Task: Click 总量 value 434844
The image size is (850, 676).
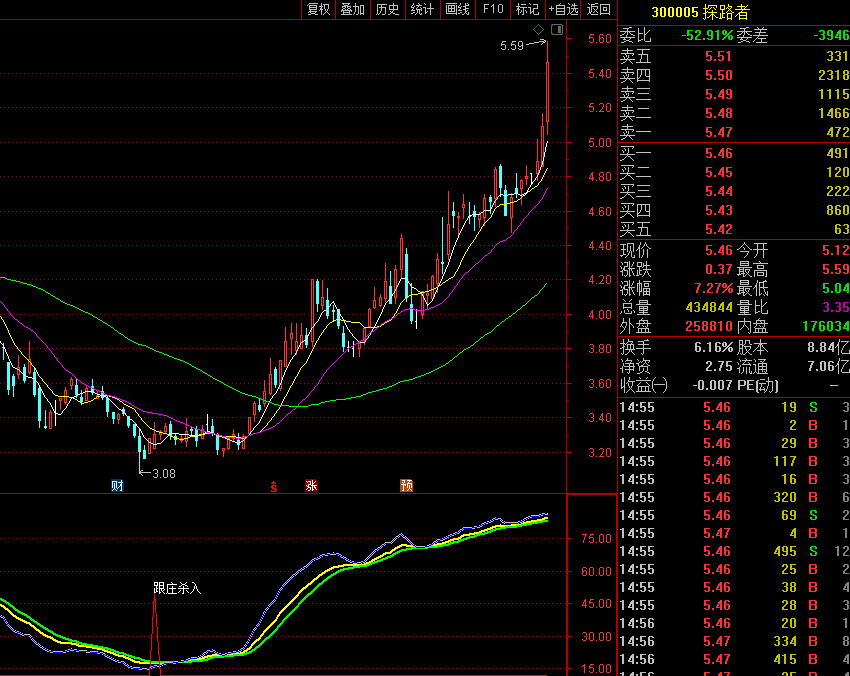Action: point(709,307)
